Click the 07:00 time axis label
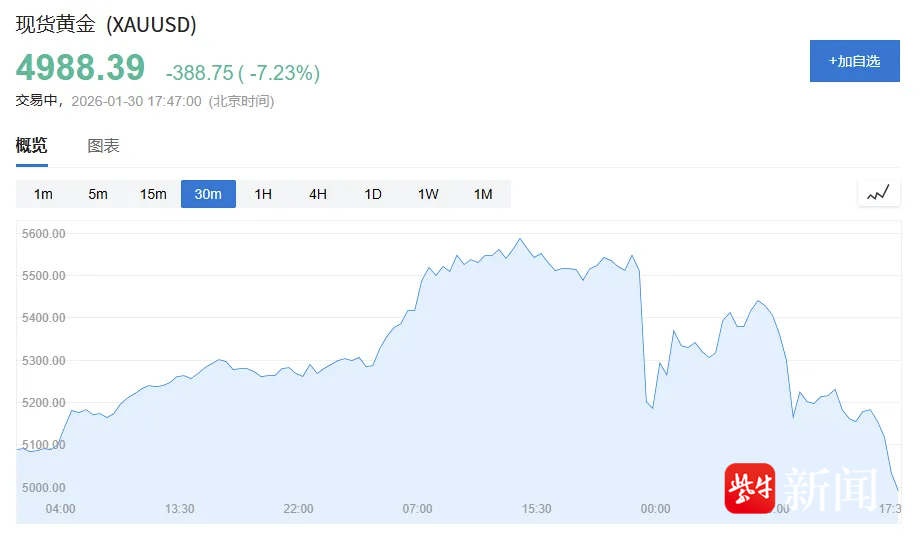Viewport: 920px width, 538px height. coord(417,509)
